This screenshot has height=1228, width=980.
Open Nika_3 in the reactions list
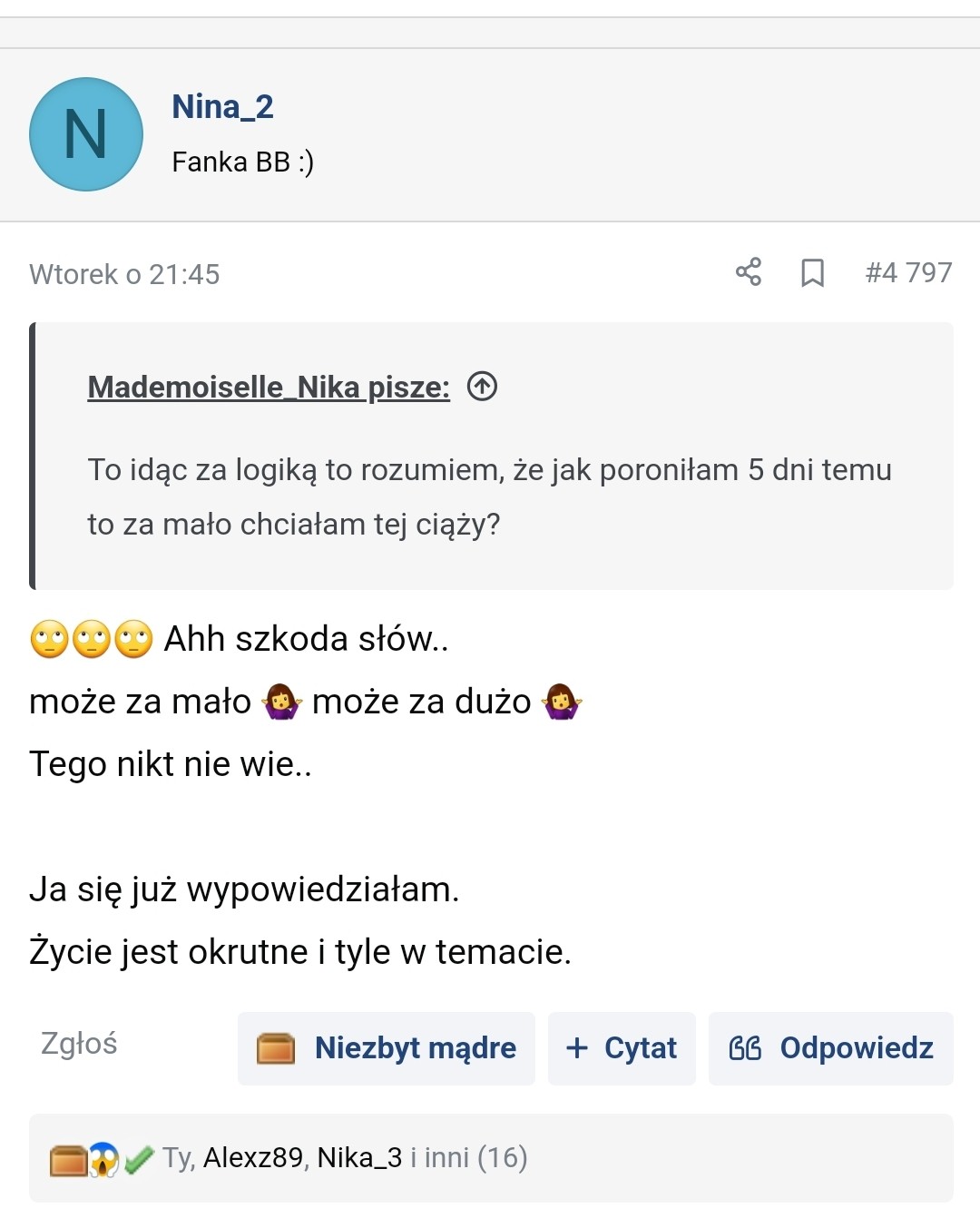click(359, 1158)
